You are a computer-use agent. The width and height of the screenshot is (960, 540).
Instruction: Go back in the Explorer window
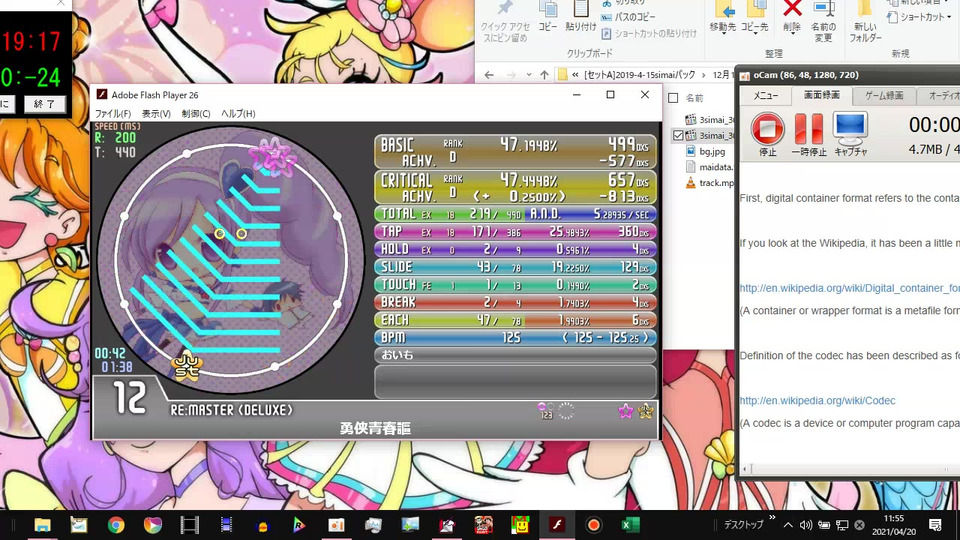click(x=489, y=75)
